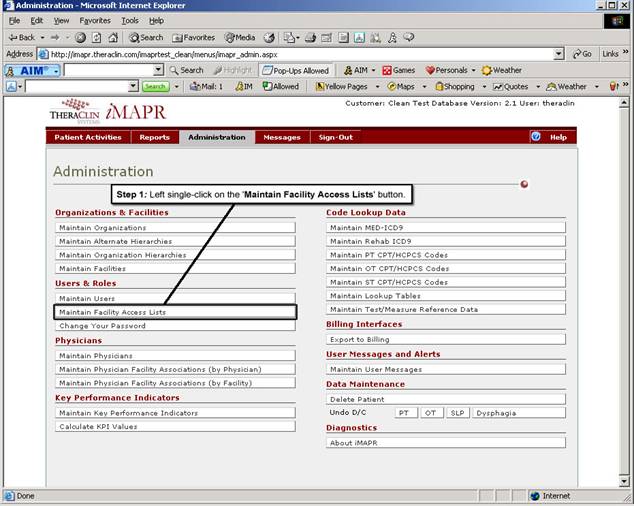Open the IE Search pane

click(146, 38)
